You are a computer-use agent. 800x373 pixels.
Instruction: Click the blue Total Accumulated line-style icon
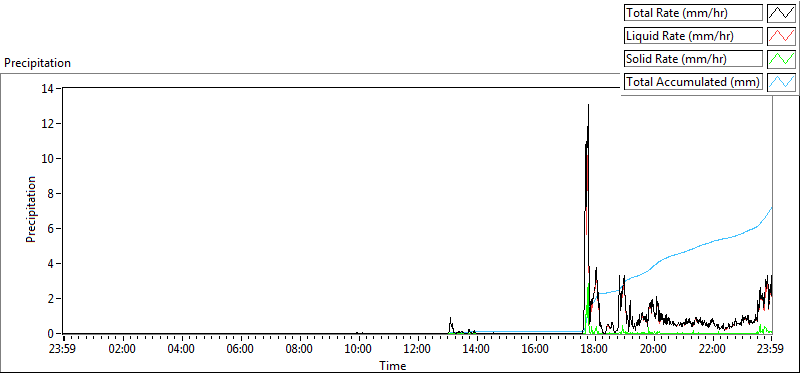pyautogui.click(x=781, y=82)
